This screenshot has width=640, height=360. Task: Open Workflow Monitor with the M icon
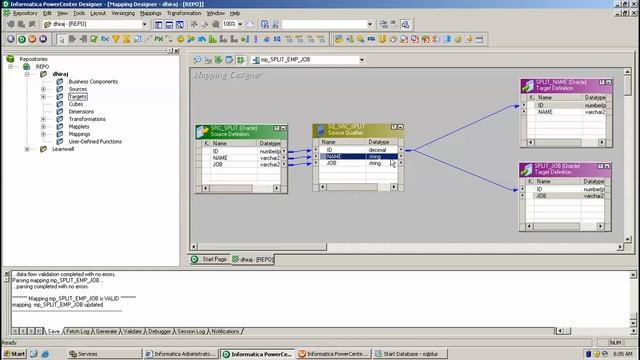pyautogui.click(x=43, y=39)
